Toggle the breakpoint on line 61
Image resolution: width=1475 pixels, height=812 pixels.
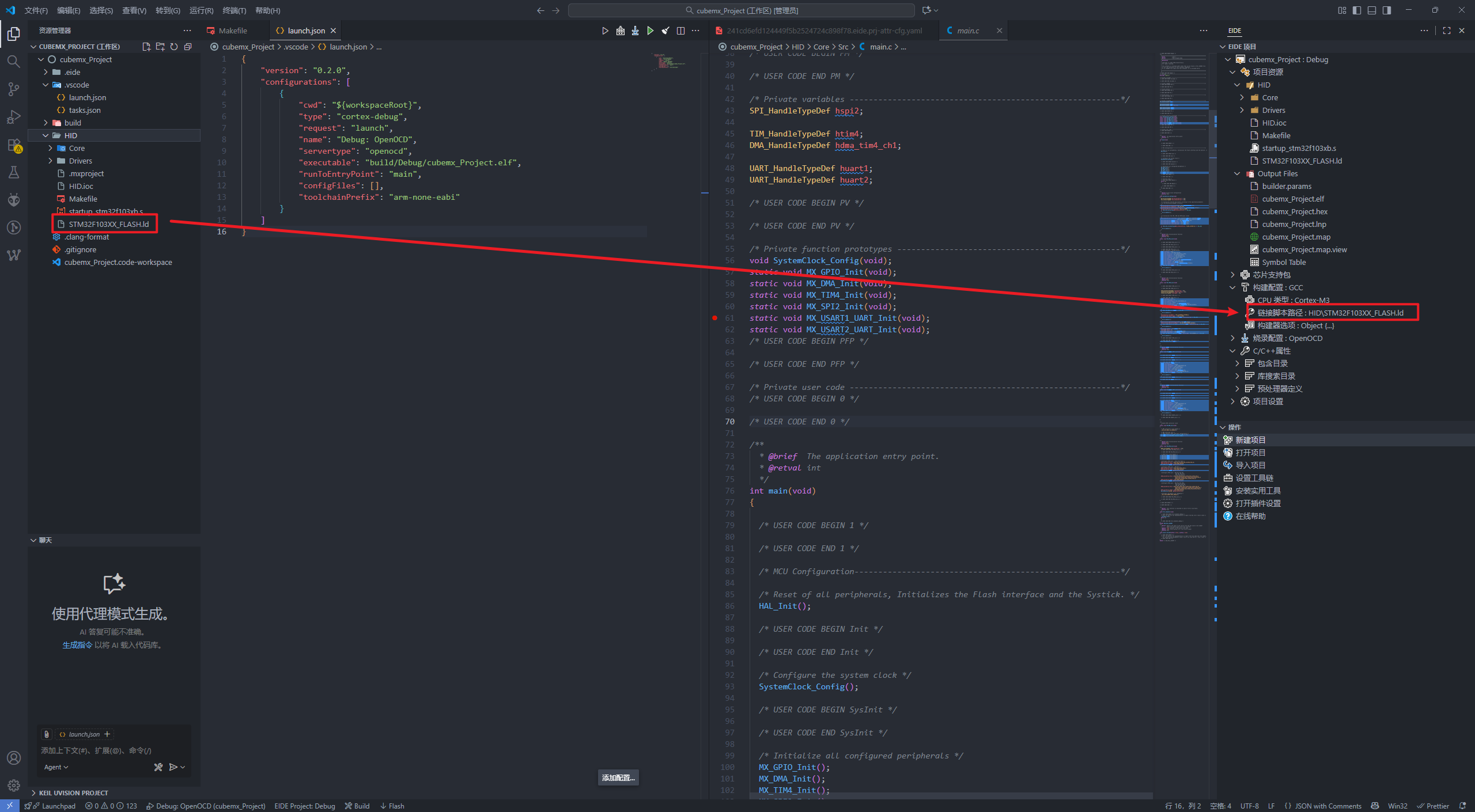(x=715, y=318)
